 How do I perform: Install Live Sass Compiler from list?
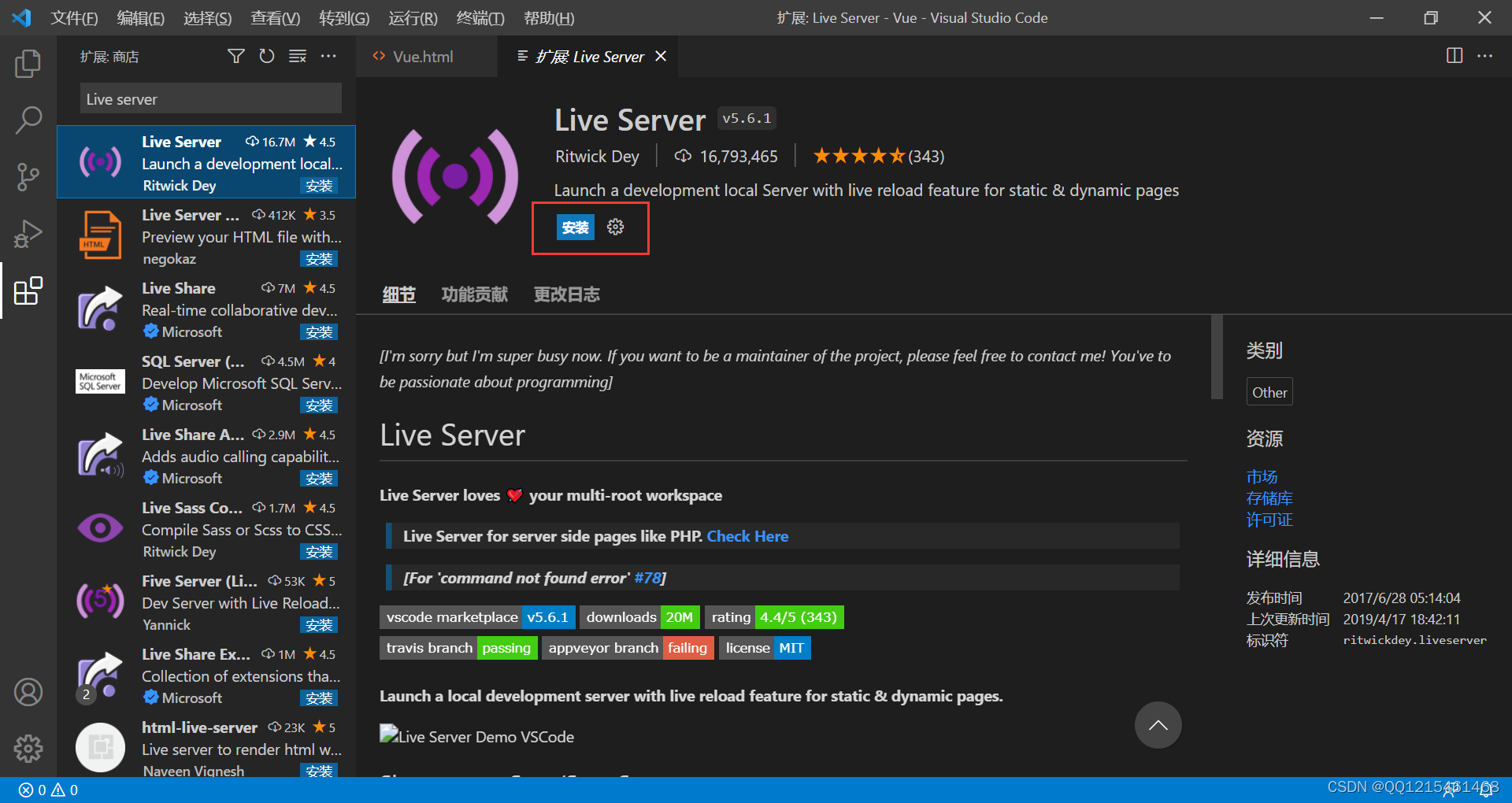pos(319,552)
